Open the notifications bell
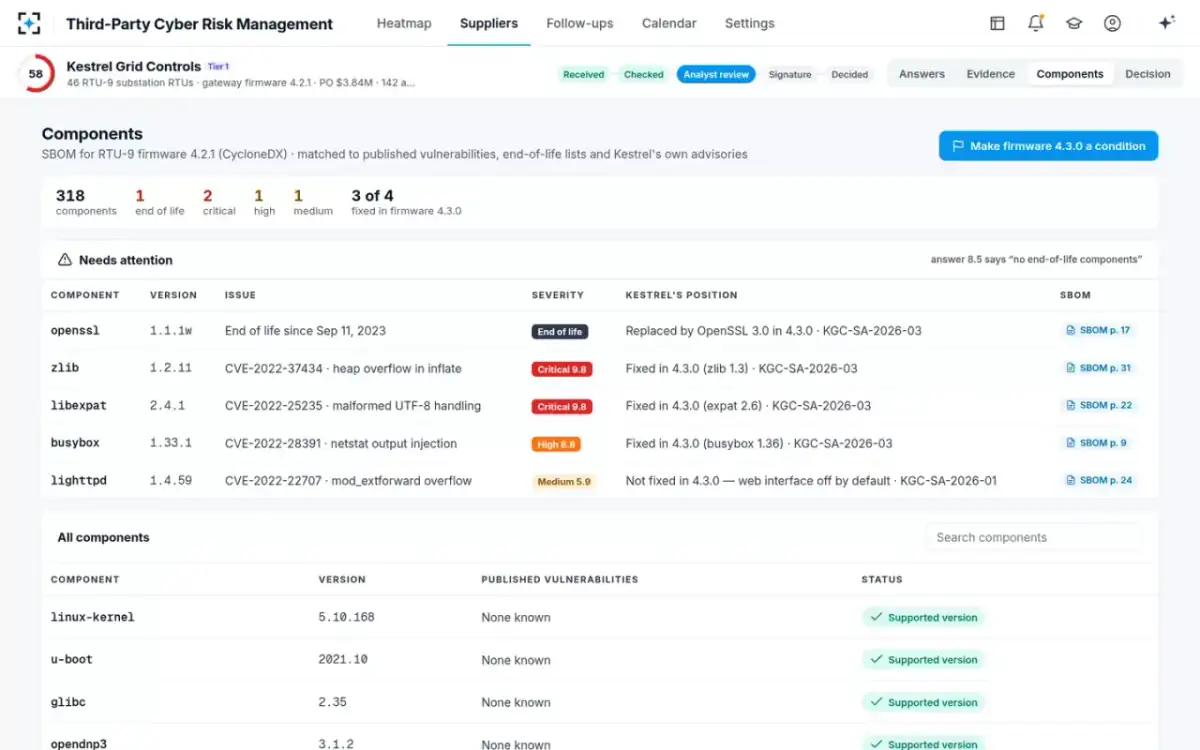 [x=1036, y=23]
